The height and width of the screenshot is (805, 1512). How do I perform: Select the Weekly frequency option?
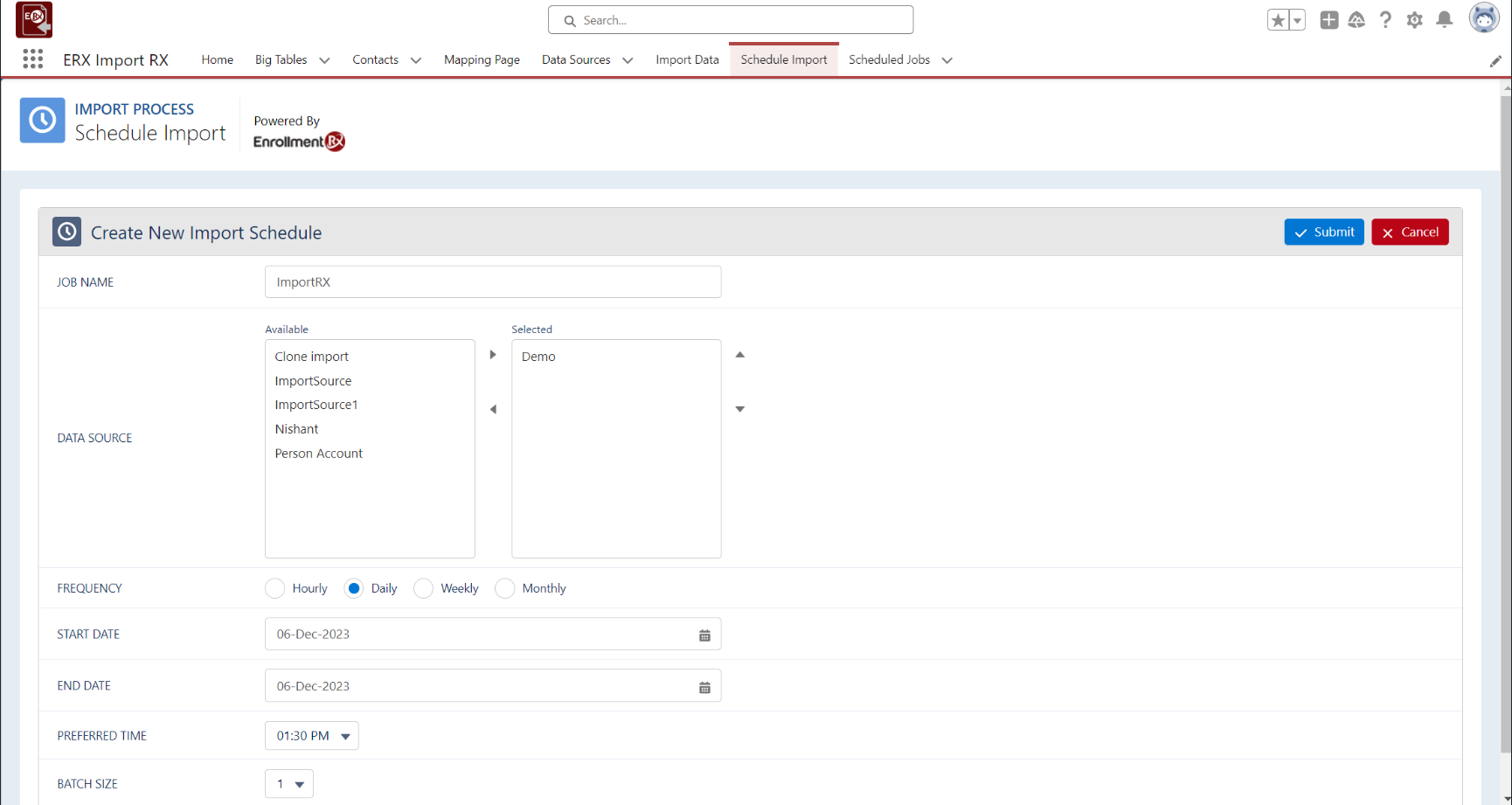pyautogui.click(x=424, y=589)
